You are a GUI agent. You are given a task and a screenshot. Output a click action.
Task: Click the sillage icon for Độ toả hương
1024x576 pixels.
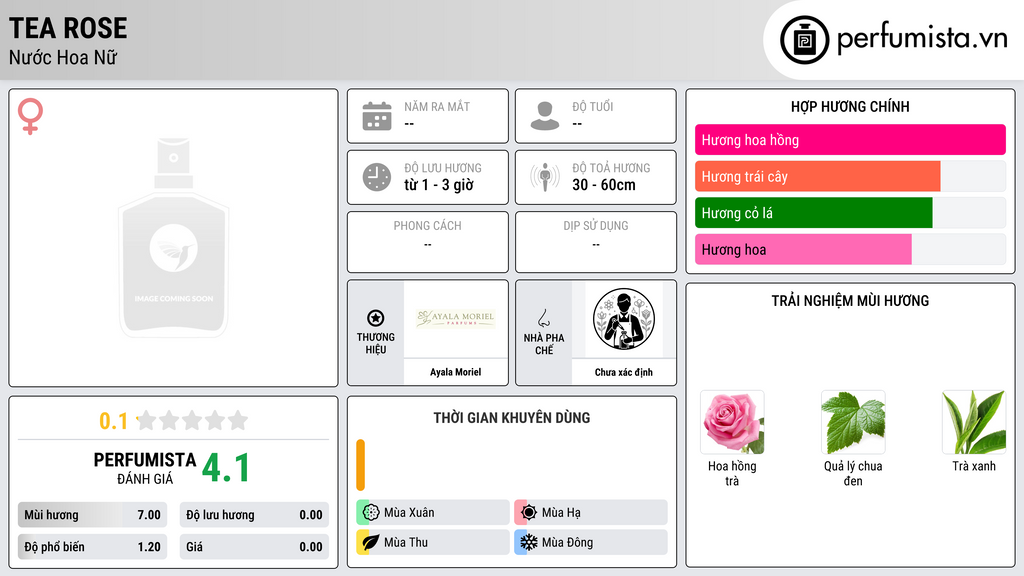point(545,177)
